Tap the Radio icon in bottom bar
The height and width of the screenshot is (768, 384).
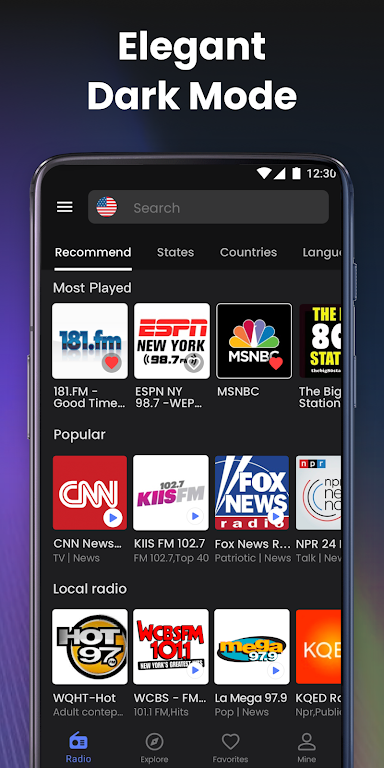click(x=78, y=740)
